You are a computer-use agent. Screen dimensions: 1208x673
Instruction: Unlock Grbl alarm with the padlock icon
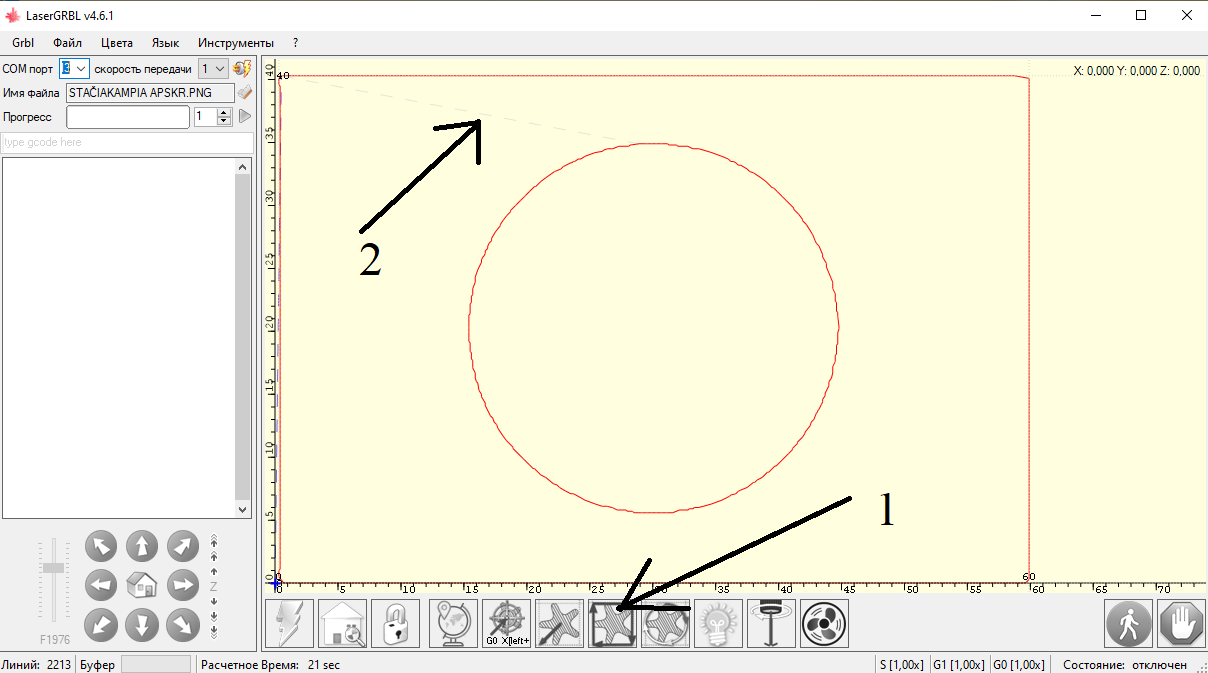395,623
